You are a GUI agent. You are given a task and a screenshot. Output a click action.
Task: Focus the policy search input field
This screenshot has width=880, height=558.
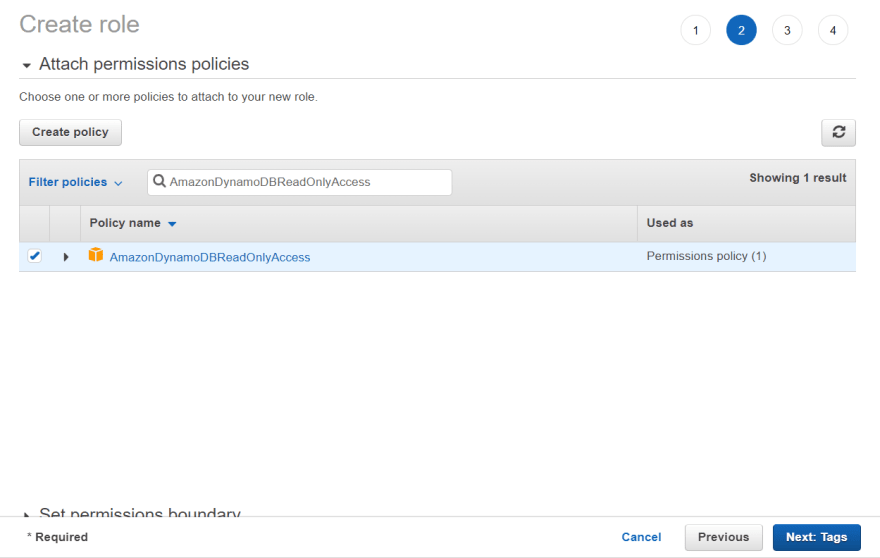[x=300, y=182]
